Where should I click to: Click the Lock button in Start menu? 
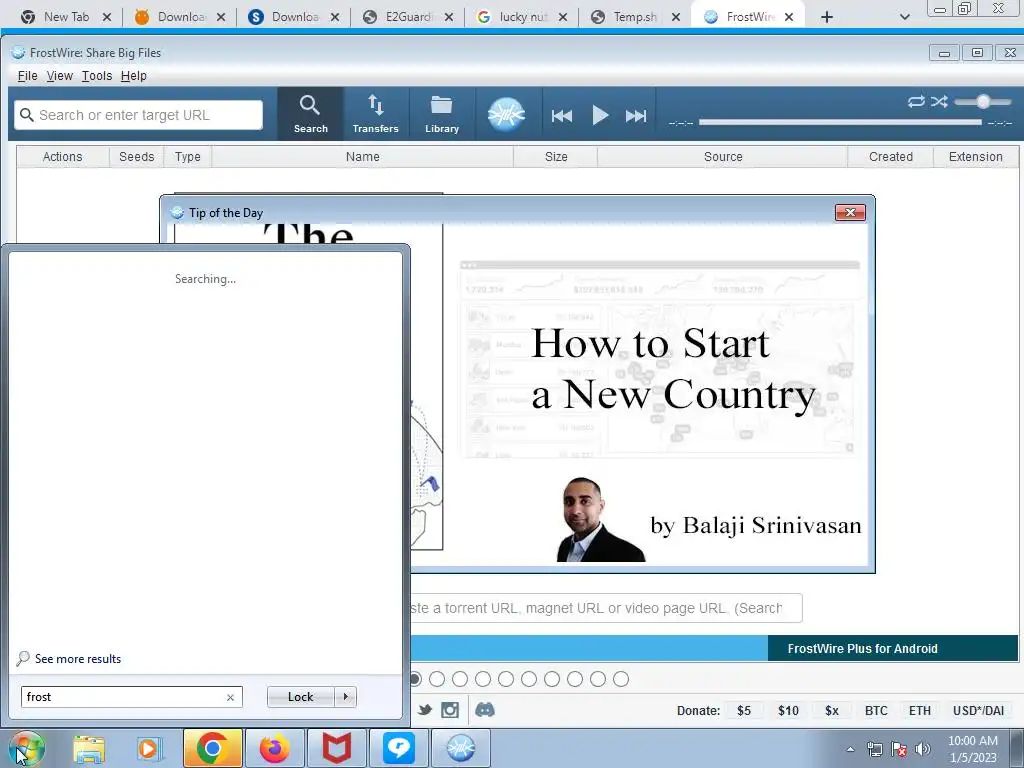(x=300, y=697)
